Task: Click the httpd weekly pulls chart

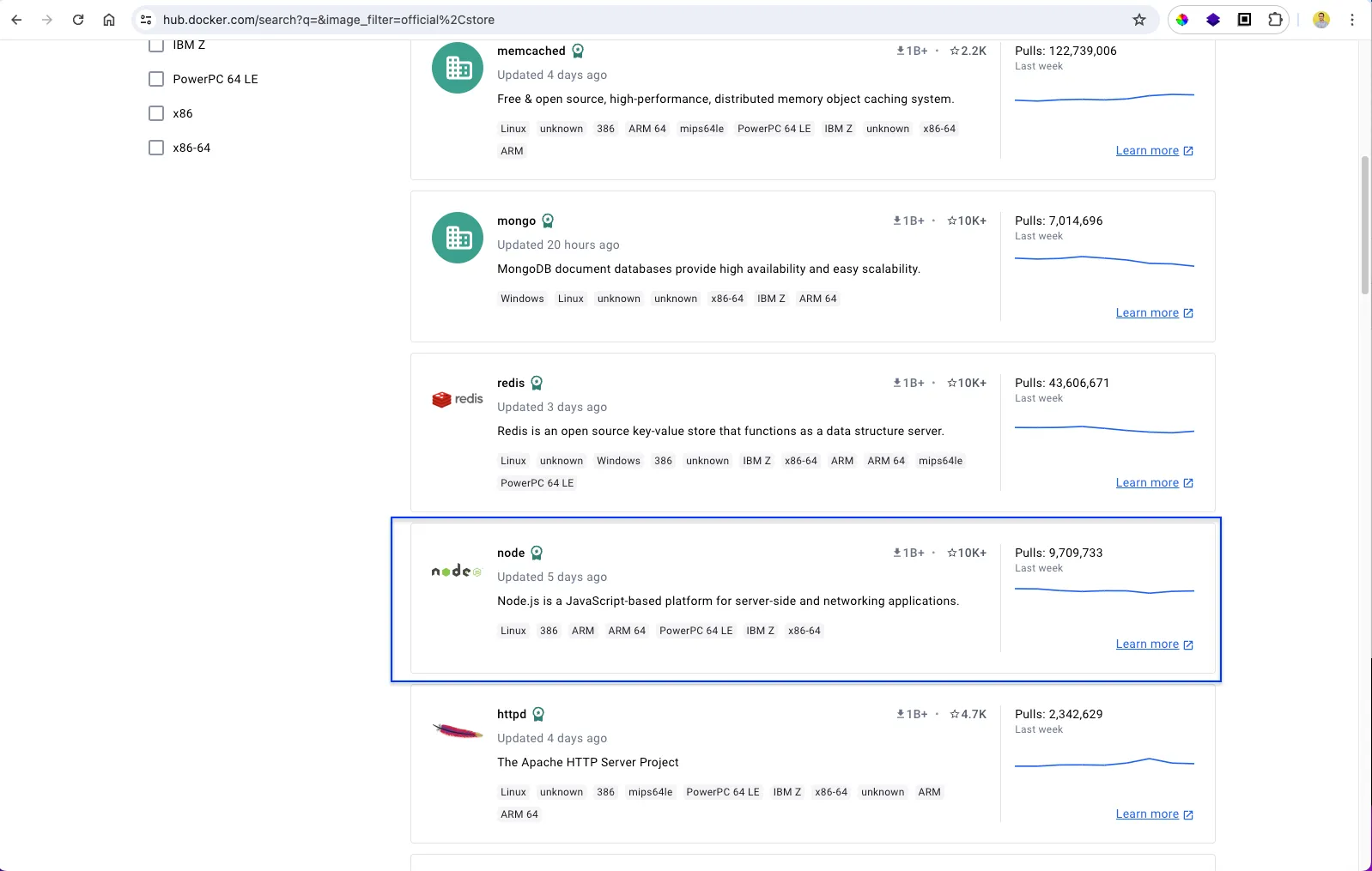Action: click(1104, 763)
